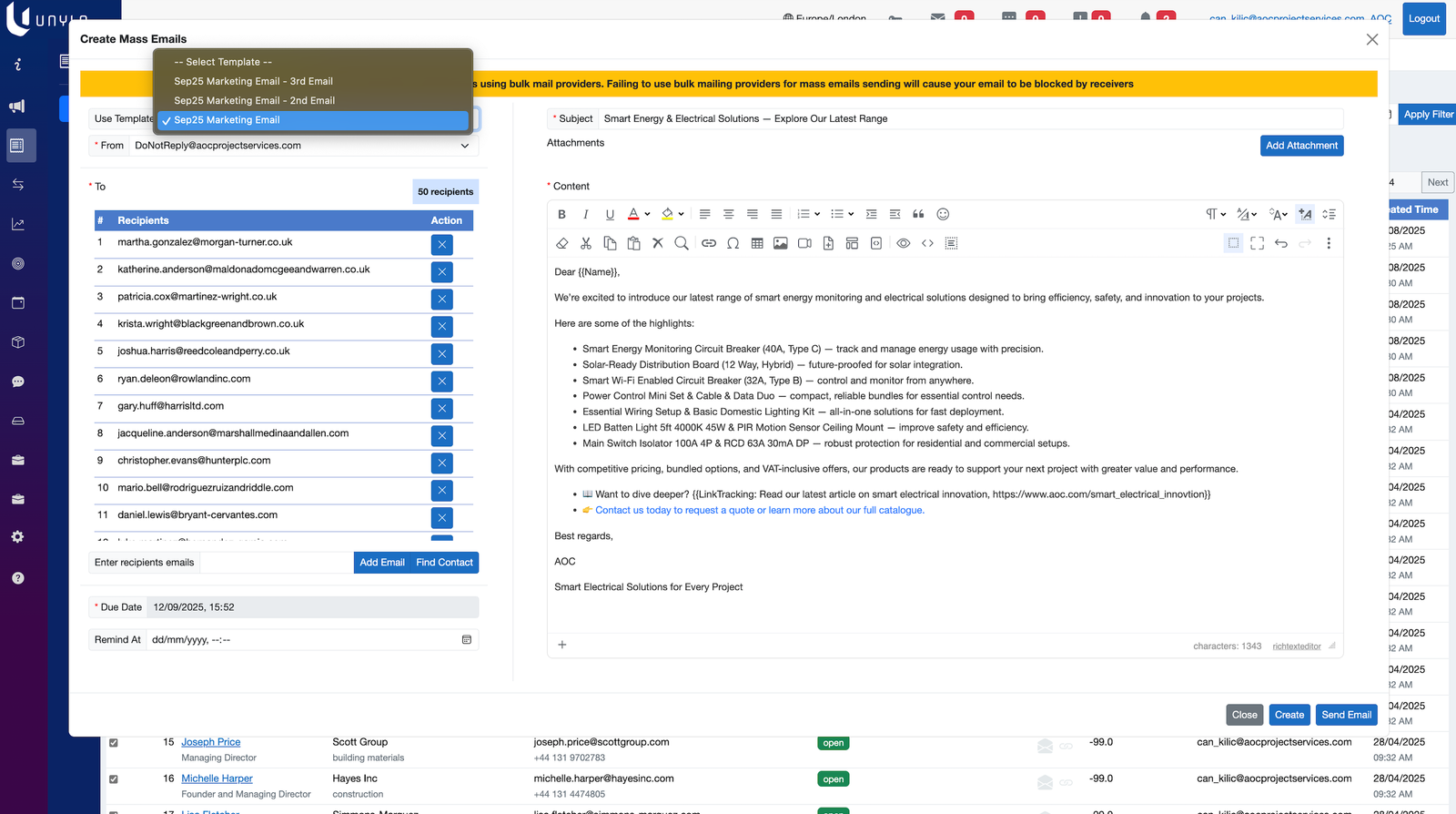Paste clipboard into editor
The height and width of the screenshot is (814, 1456).
633,244
